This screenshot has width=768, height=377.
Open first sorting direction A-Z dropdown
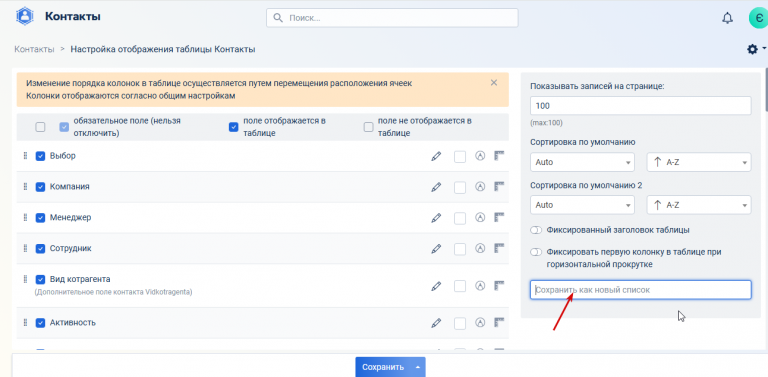pyautogui.click(x=699, y=162)
